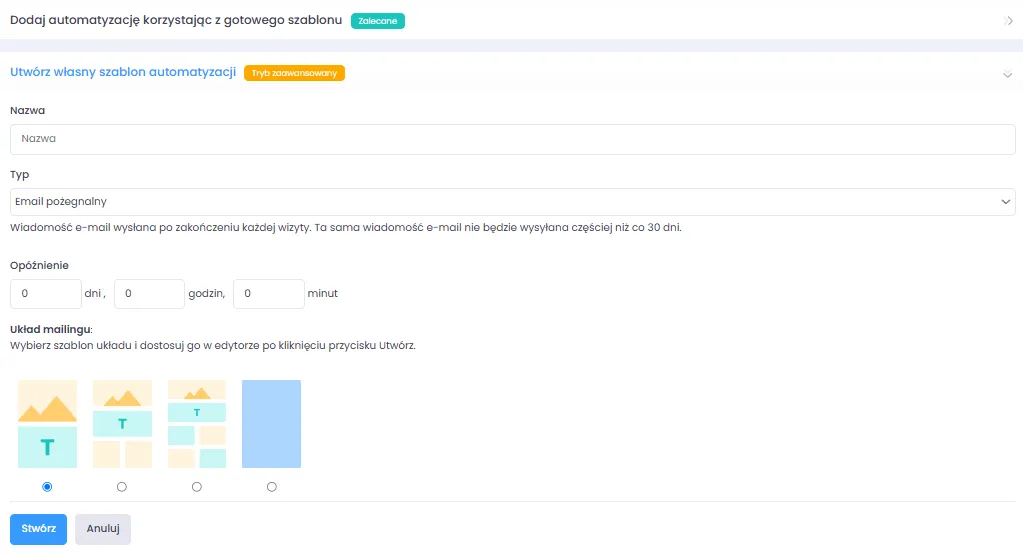Image resolution: width=1023 pixels, height=556 pixels.
Task: Click the orange Tryb zaawansowany badge
Action: 294,73
